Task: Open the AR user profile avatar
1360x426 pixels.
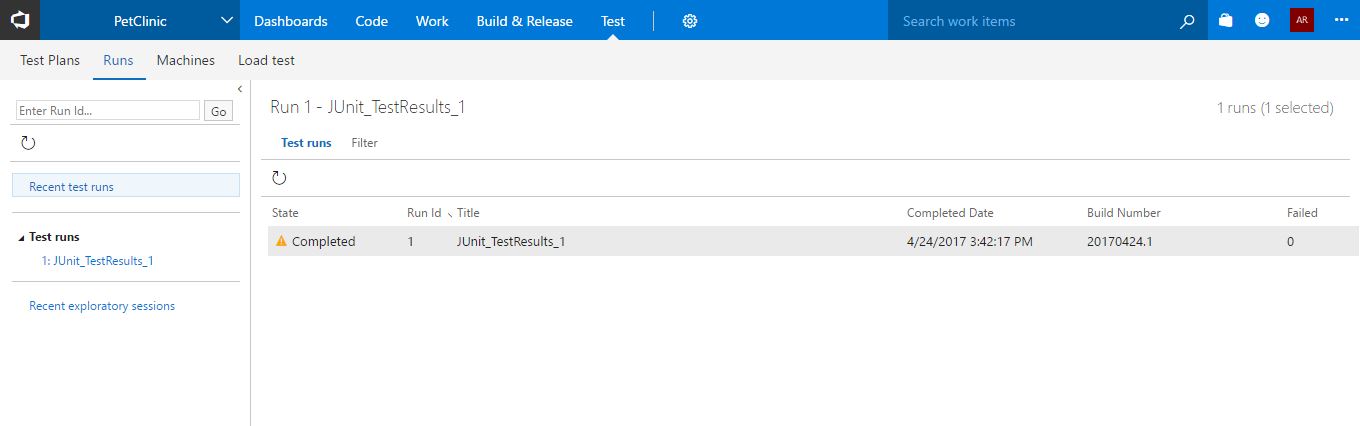Action: pyautogui.click(x=1301, y=20)
